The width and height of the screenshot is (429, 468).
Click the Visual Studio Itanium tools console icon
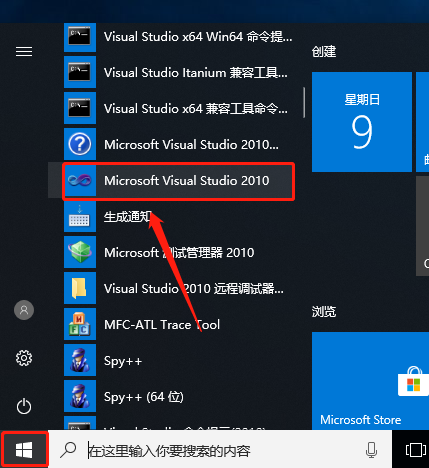pyautogui.click(x=80, y=72)
